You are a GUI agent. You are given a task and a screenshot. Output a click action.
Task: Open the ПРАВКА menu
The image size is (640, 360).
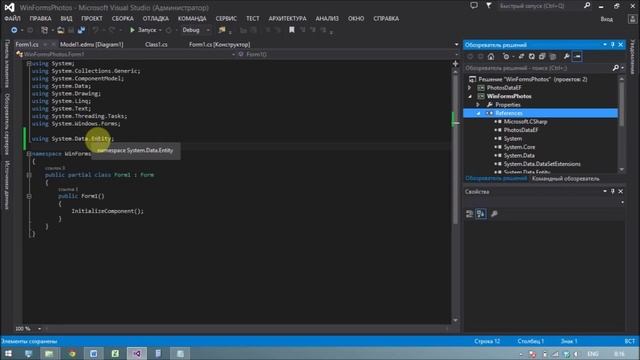click(40, 18)
